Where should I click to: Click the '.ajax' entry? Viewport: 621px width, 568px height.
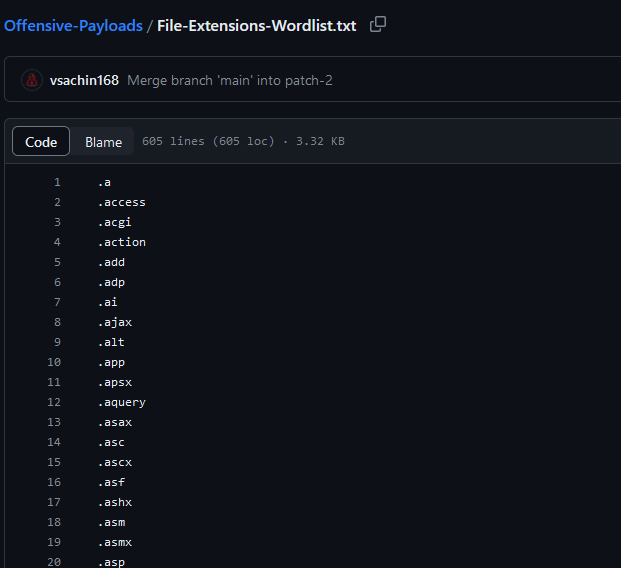(x=115, y=322)
